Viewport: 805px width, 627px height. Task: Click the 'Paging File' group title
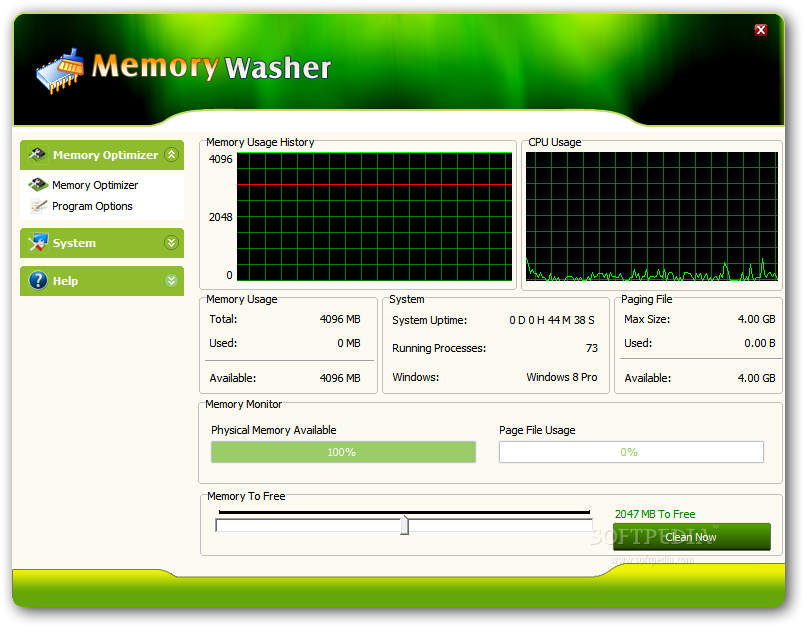[646, 299]
